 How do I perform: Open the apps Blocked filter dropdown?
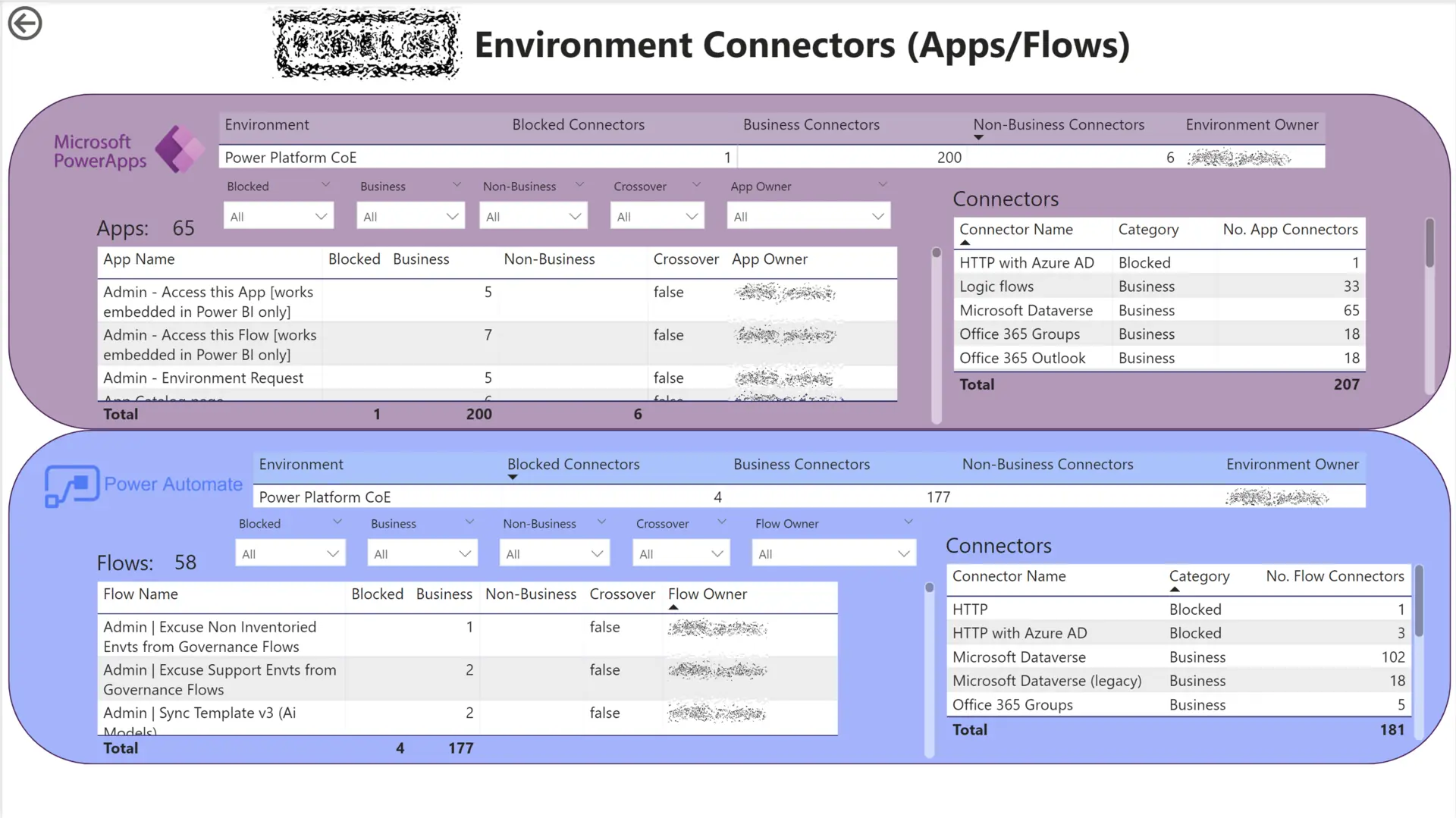(278, 217)
